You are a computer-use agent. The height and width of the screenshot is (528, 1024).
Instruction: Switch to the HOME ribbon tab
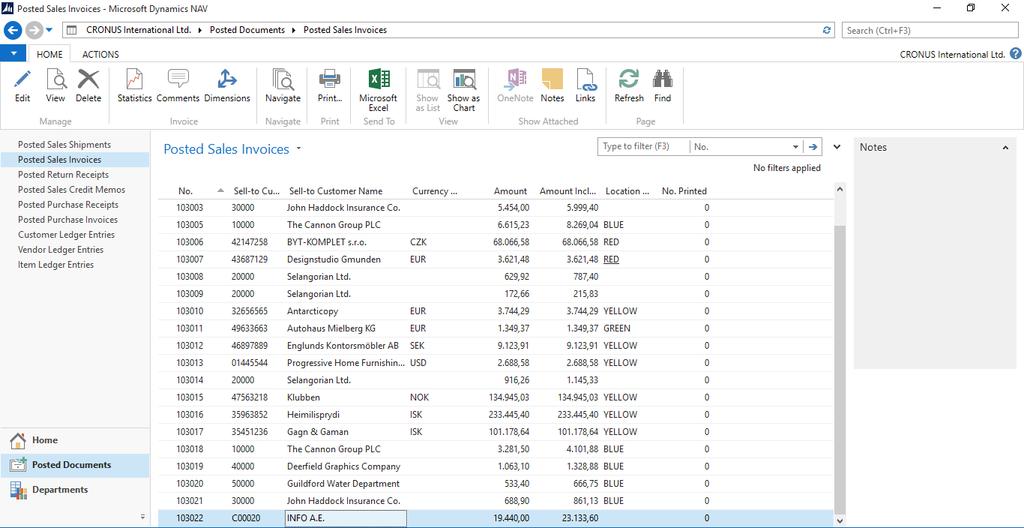tap(50, 54)
